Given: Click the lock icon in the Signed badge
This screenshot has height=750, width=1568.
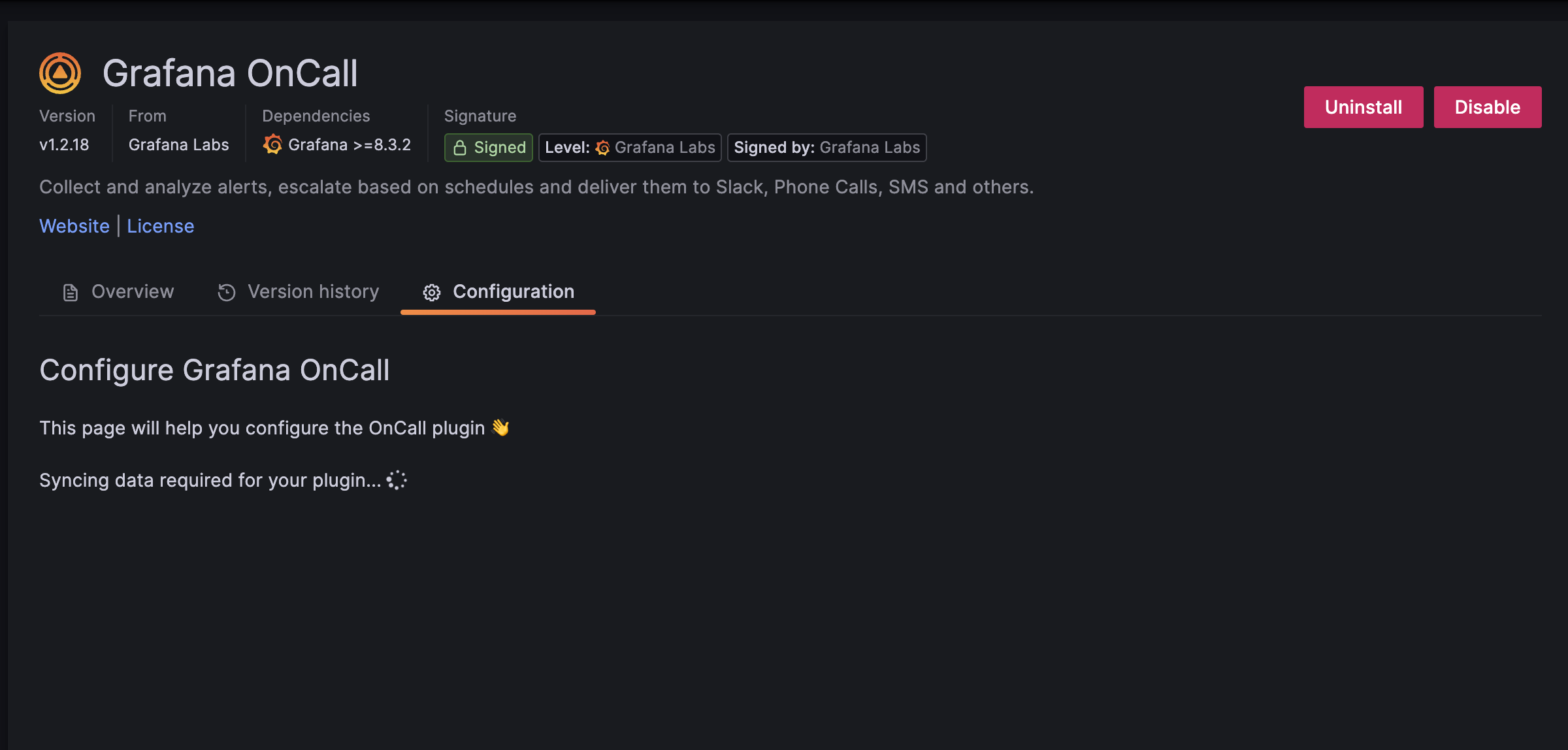Looking at the screenshot, I should pyautogui.click(x=462, y=147).
